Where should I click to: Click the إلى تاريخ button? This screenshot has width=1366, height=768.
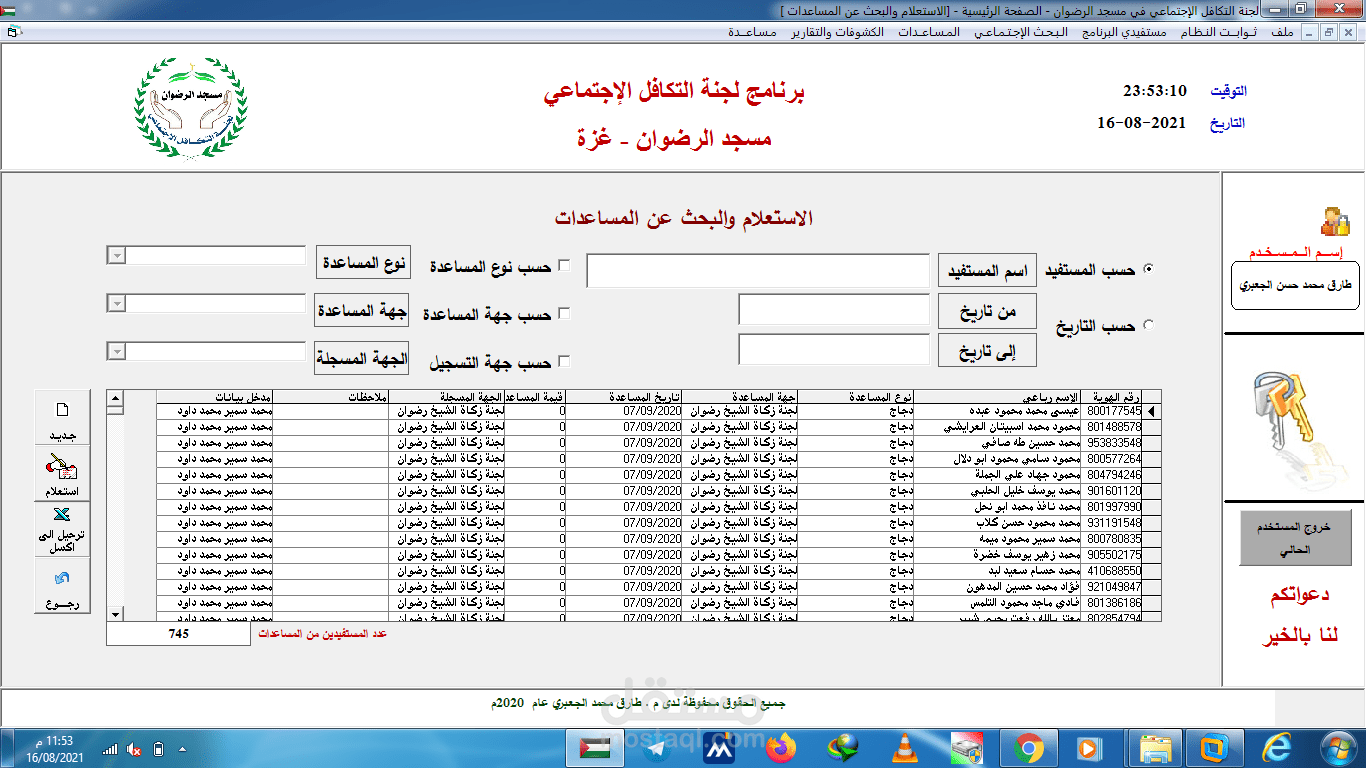click(x=987, y=350)
